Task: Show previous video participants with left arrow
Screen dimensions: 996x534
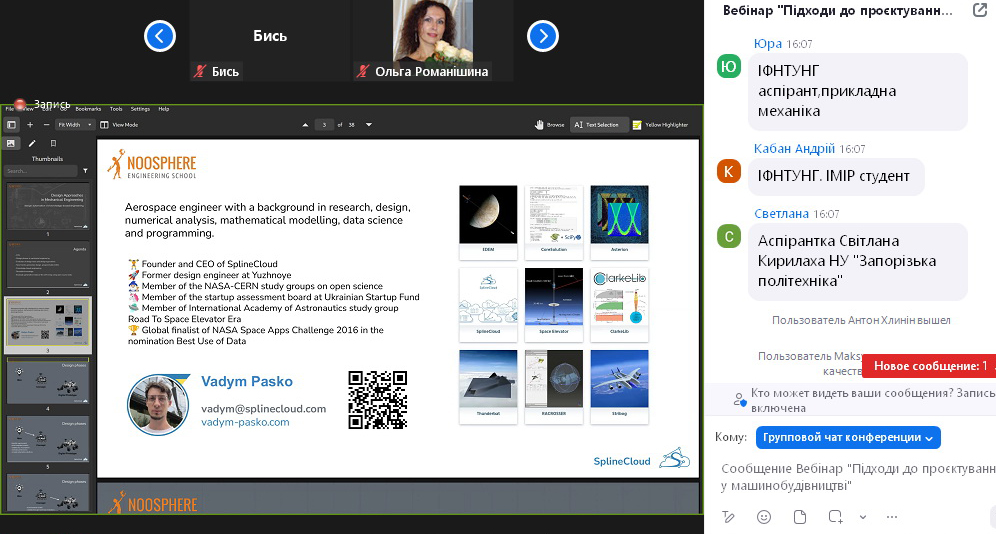Action: 160,37
